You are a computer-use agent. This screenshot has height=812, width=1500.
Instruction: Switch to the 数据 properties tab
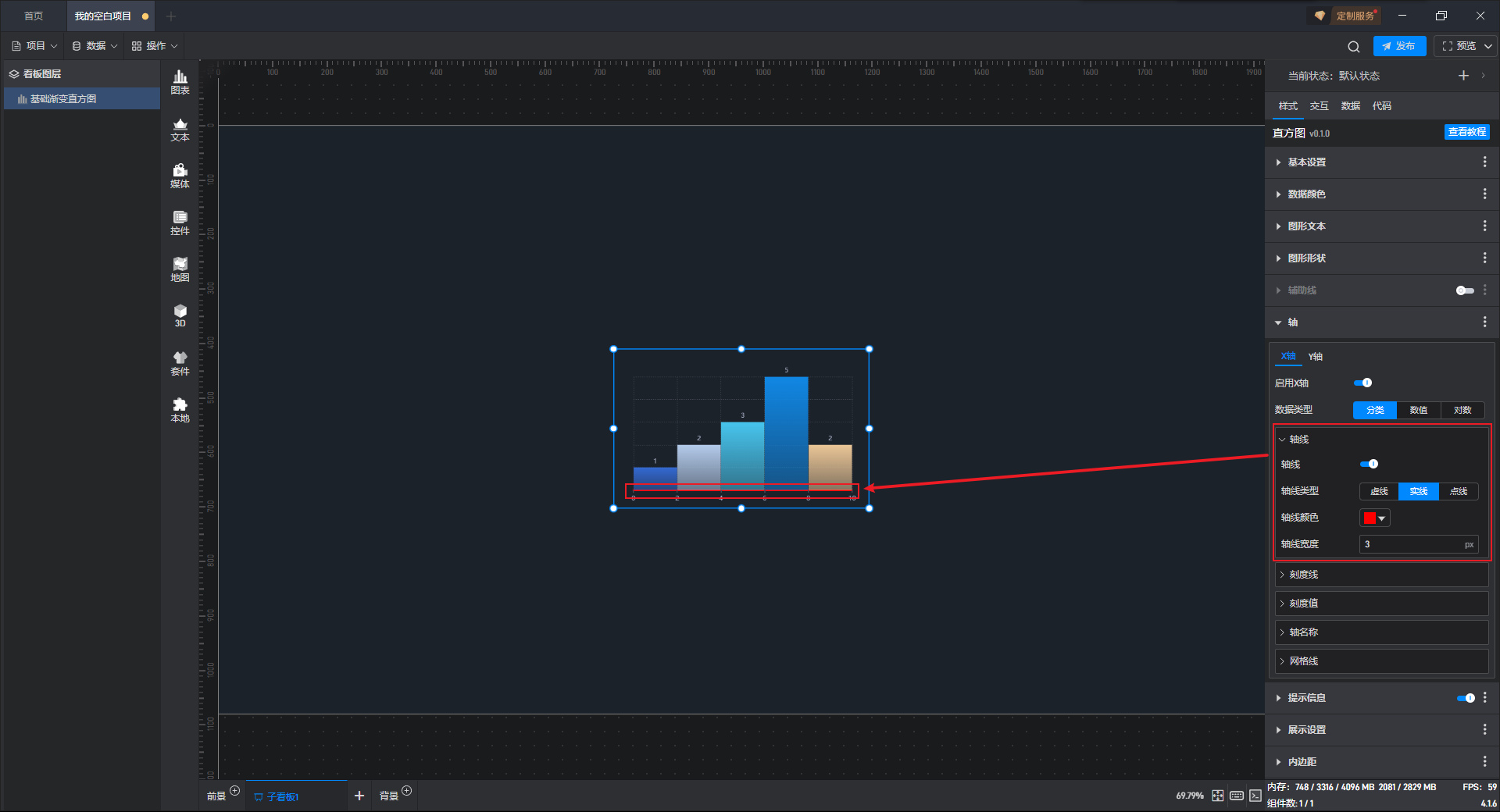pyautogui.click(x=1350, y=105)
